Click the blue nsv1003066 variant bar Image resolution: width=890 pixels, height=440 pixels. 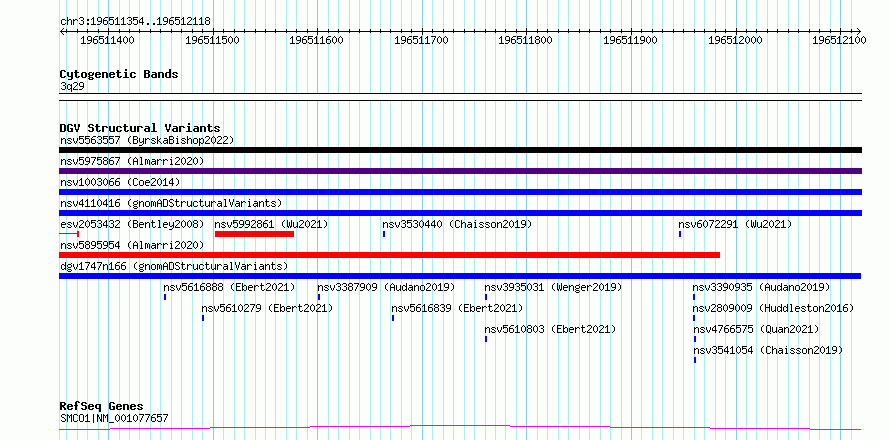pos(460,192)
